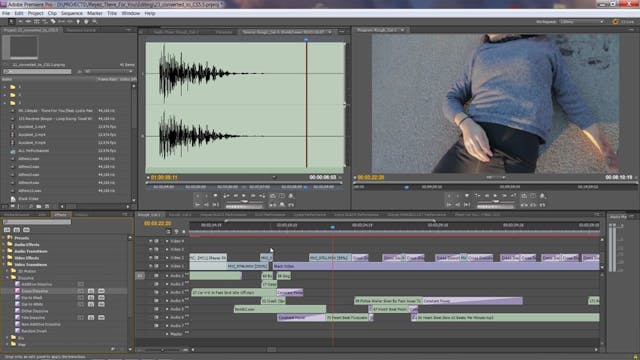Step forward one frame in Source monitor
640x360 pixels.
(253, 196)
